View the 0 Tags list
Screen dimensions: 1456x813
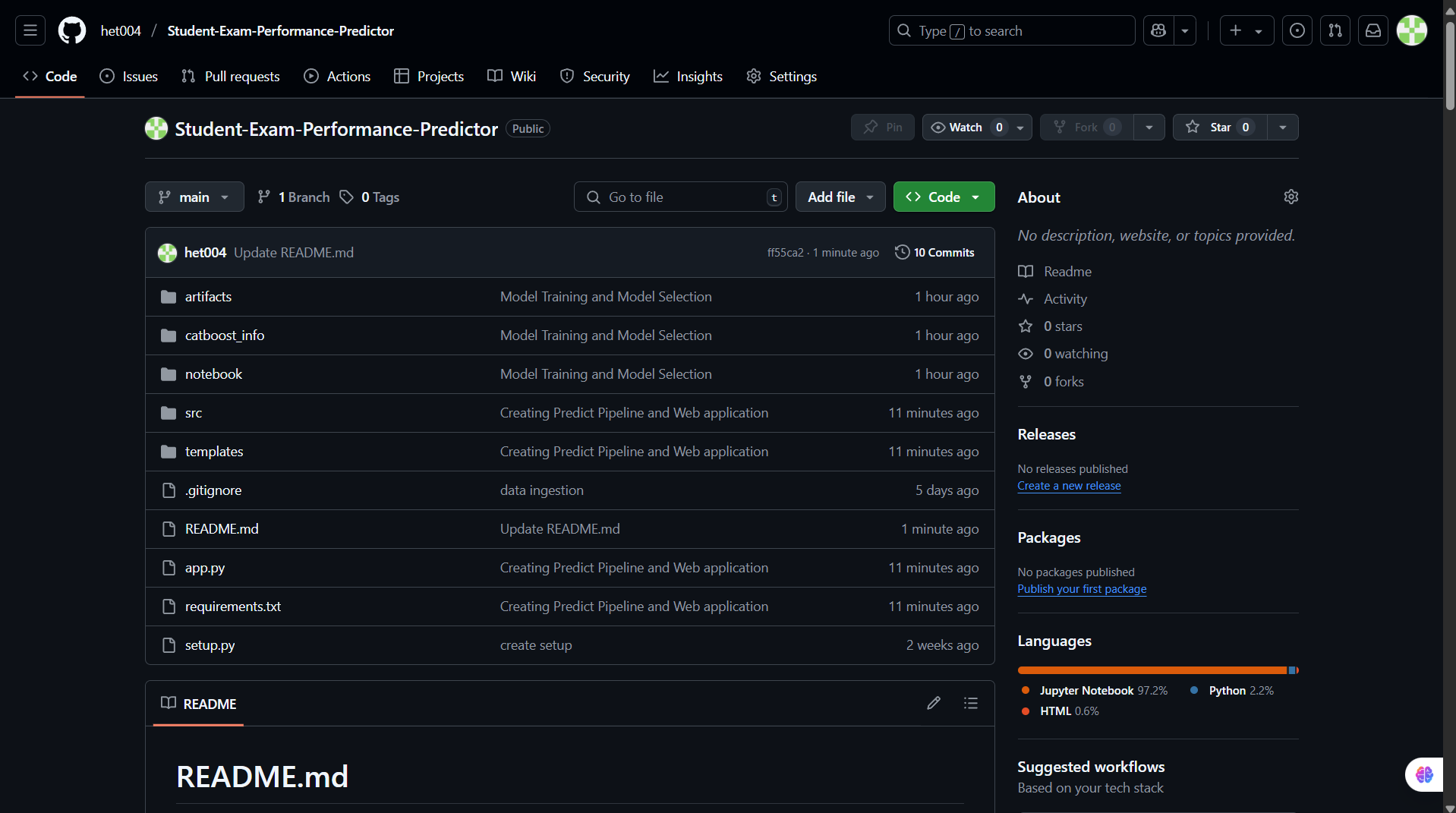click(370, 197)
